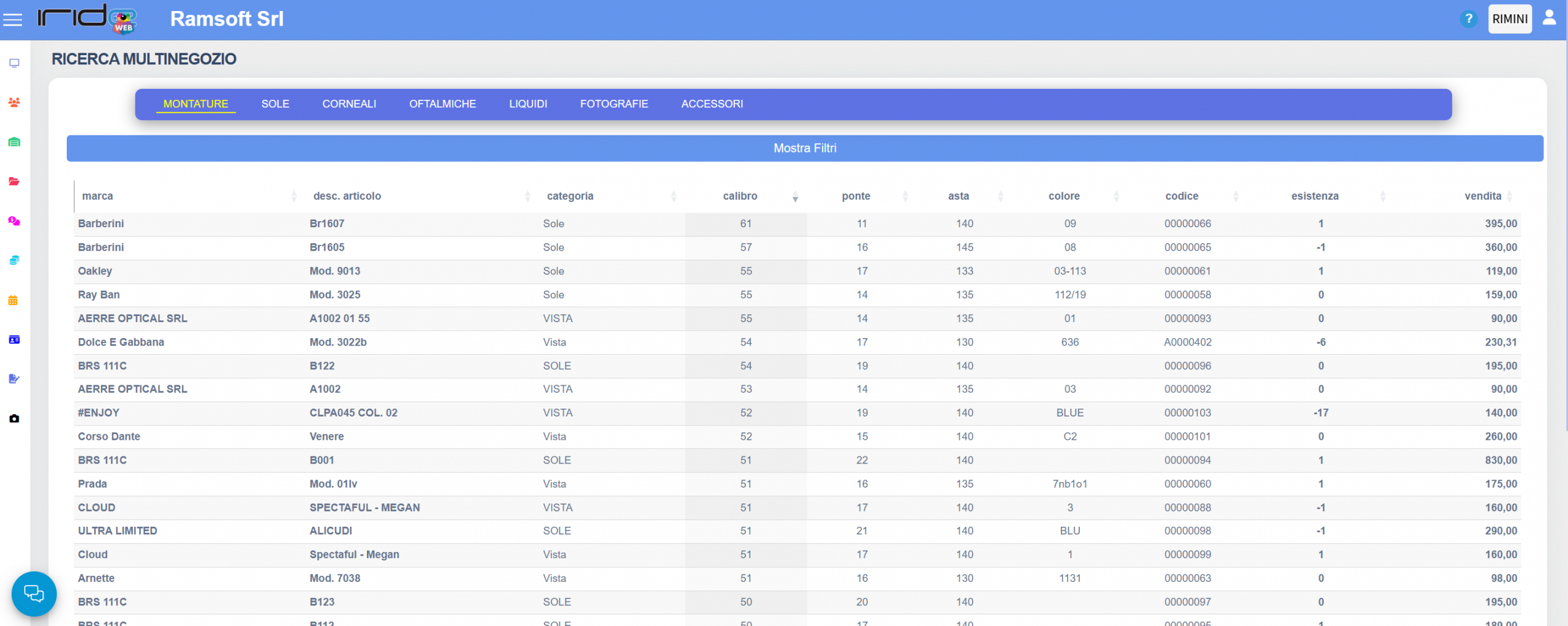The width and height of the screenshot is (1568, 626).
Task: Click the coins stack icon in sidebar
Action: pyautogui.click(x=14, y=260)
